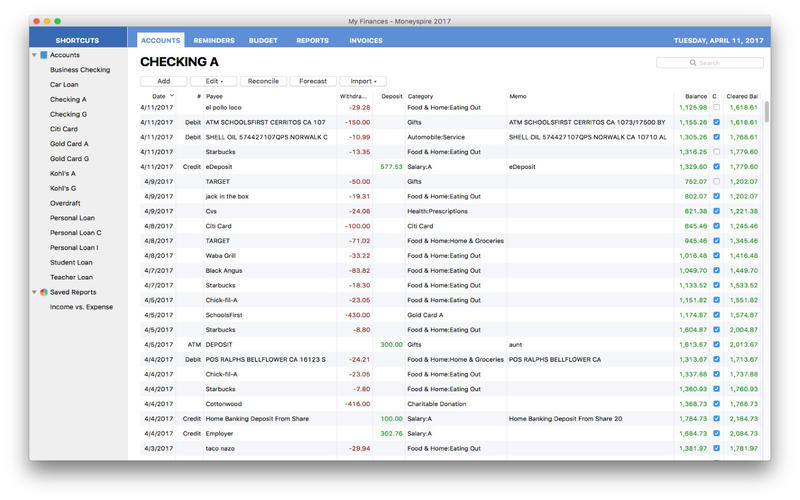Click the Saved Reports pie chart icon
Viewport: 800px width, 500px height.
(x=44, y=292)
